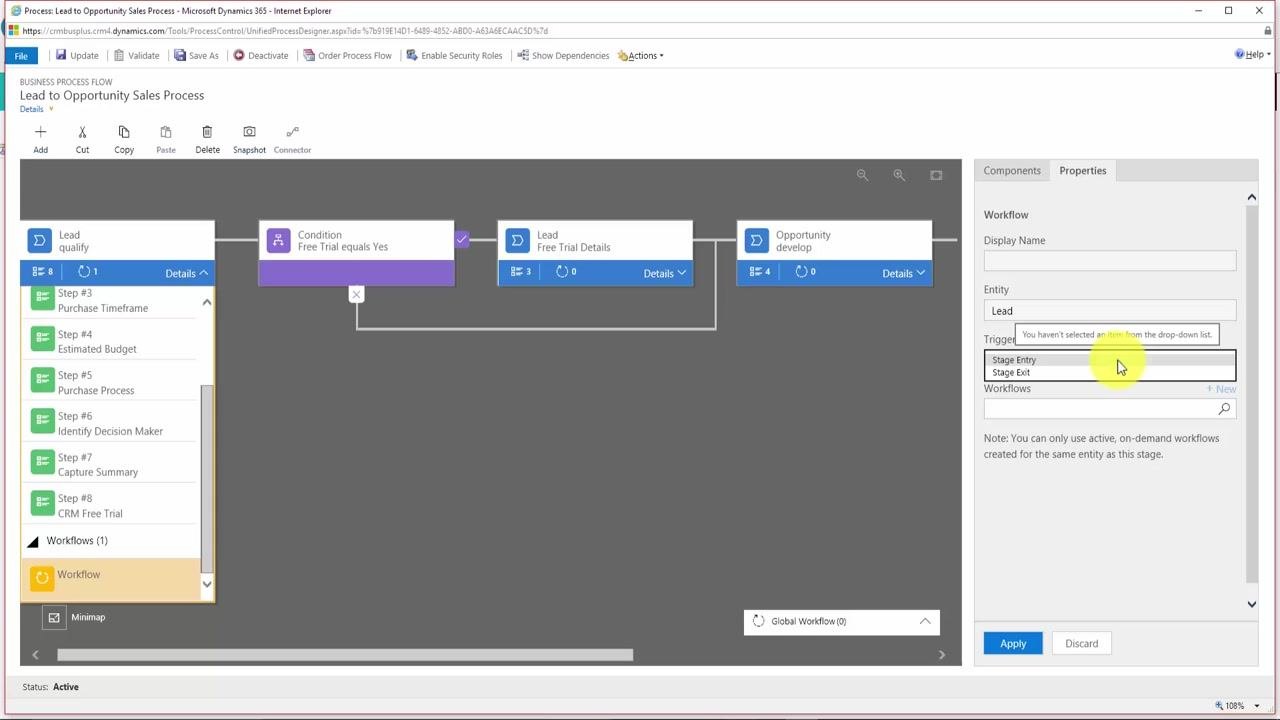Click Step #3 Purchase Timeframe icon
This screenshot has height=720, width=1280.
click(x=41, y=300)
